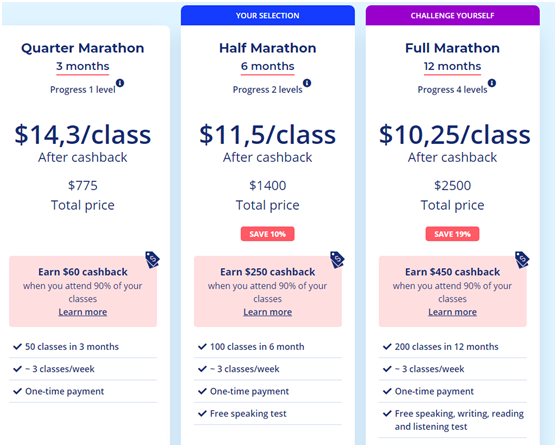Choose the Full Marathon plan title
This screenshot has width=557, height=447.
pyautogui.click(x=452, y=48)
